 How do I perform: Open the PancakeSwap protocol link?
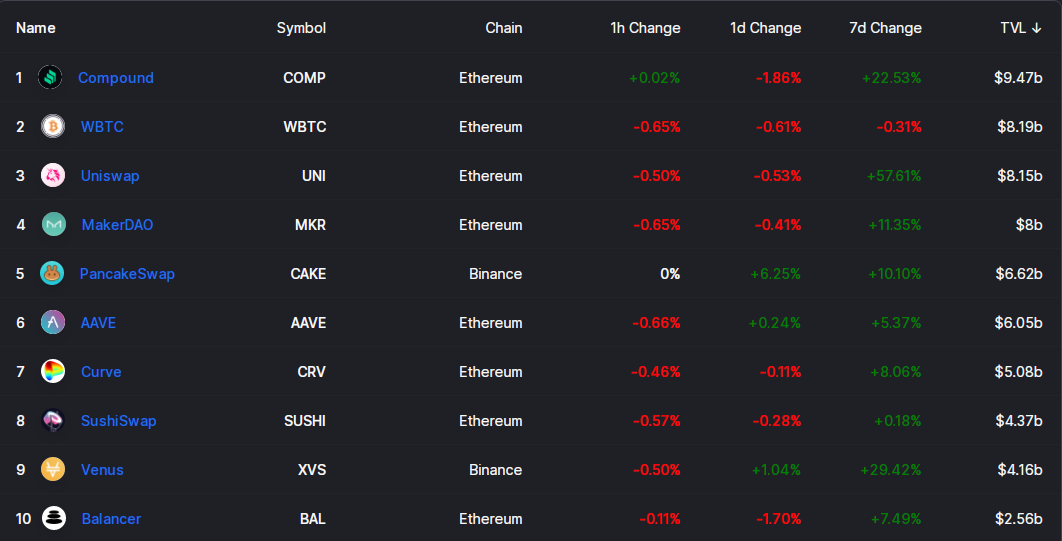(127, 274)
